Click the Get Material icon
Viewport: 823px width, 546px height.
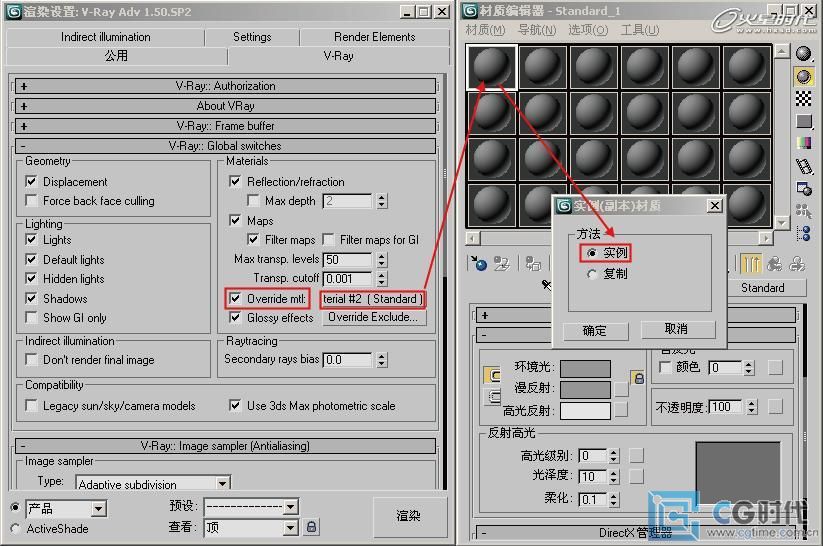click(478, 263)
